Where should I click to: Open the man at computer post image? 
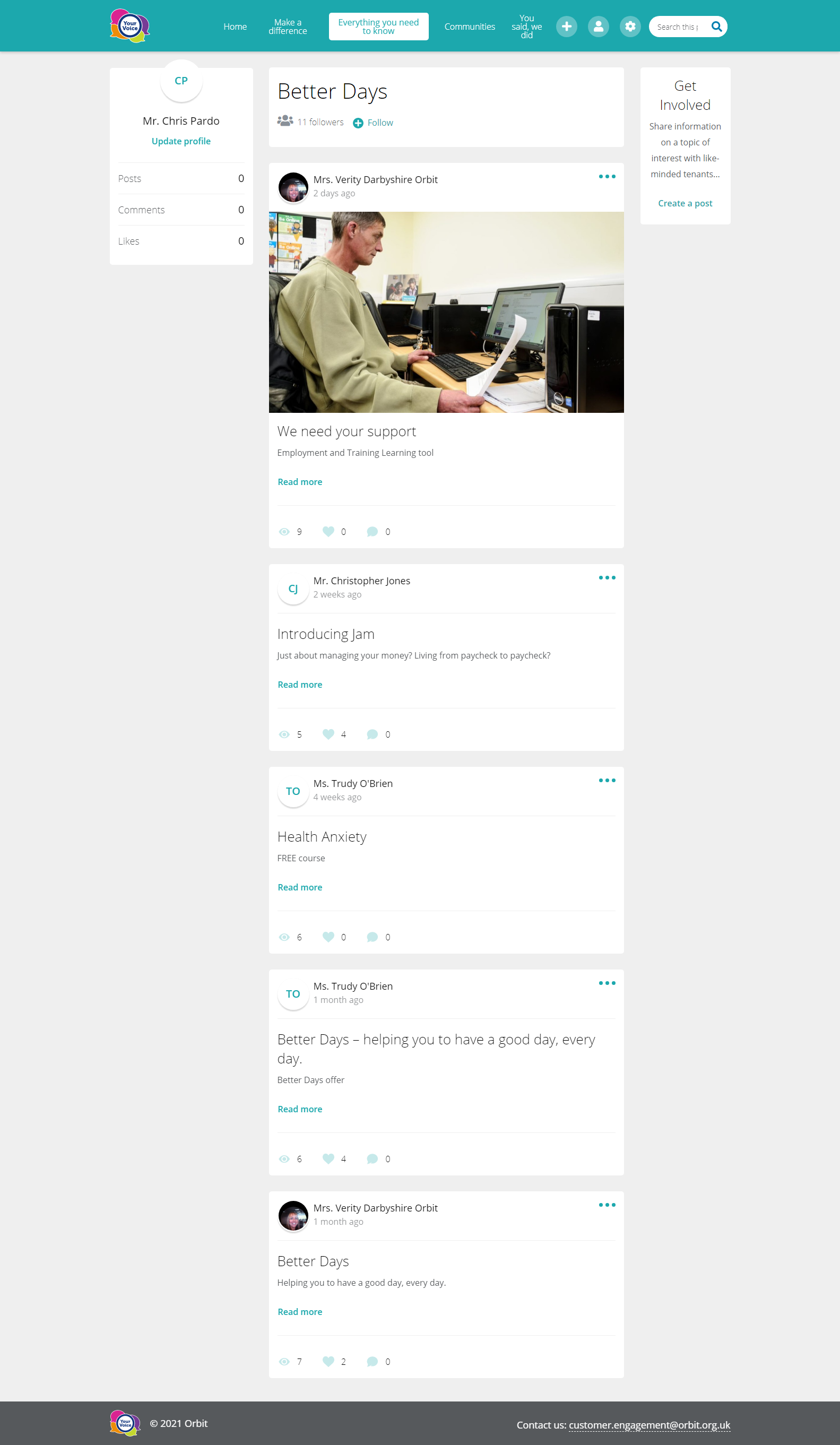click(446, 312)
